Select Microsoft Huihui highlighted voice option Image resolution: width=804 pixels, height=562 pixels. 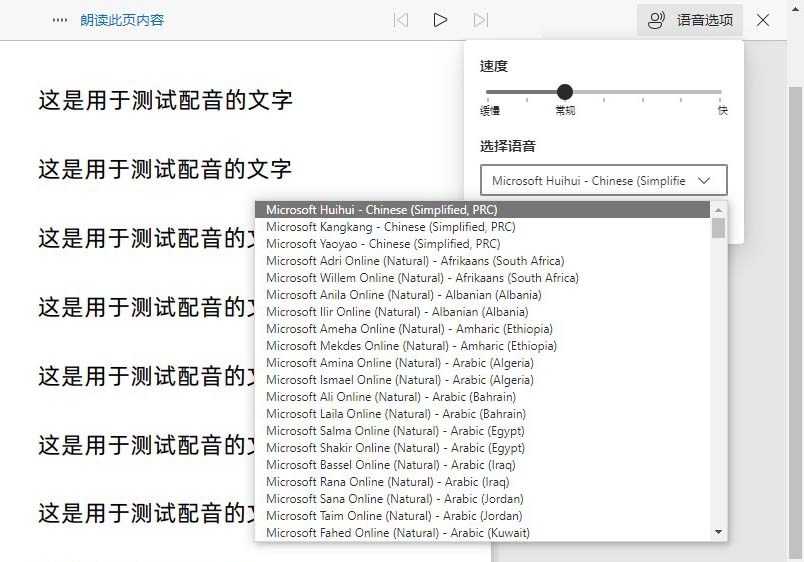[x=381, y=210]
